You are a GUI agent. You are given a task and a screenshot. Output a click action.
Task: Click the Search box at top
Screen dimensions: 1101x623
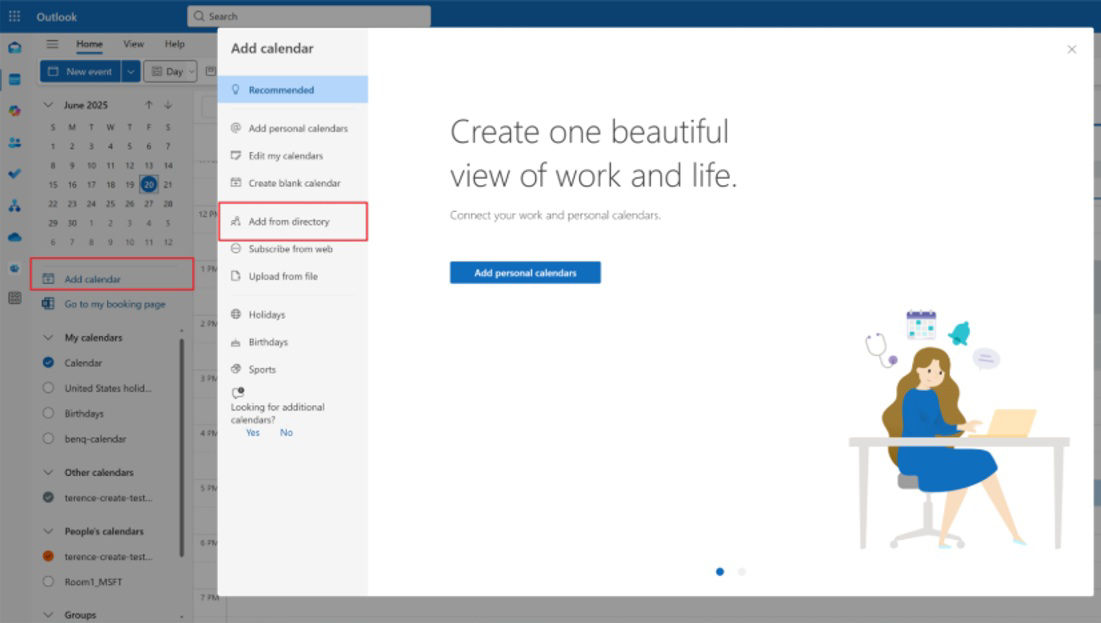click(x=308, y=16)
